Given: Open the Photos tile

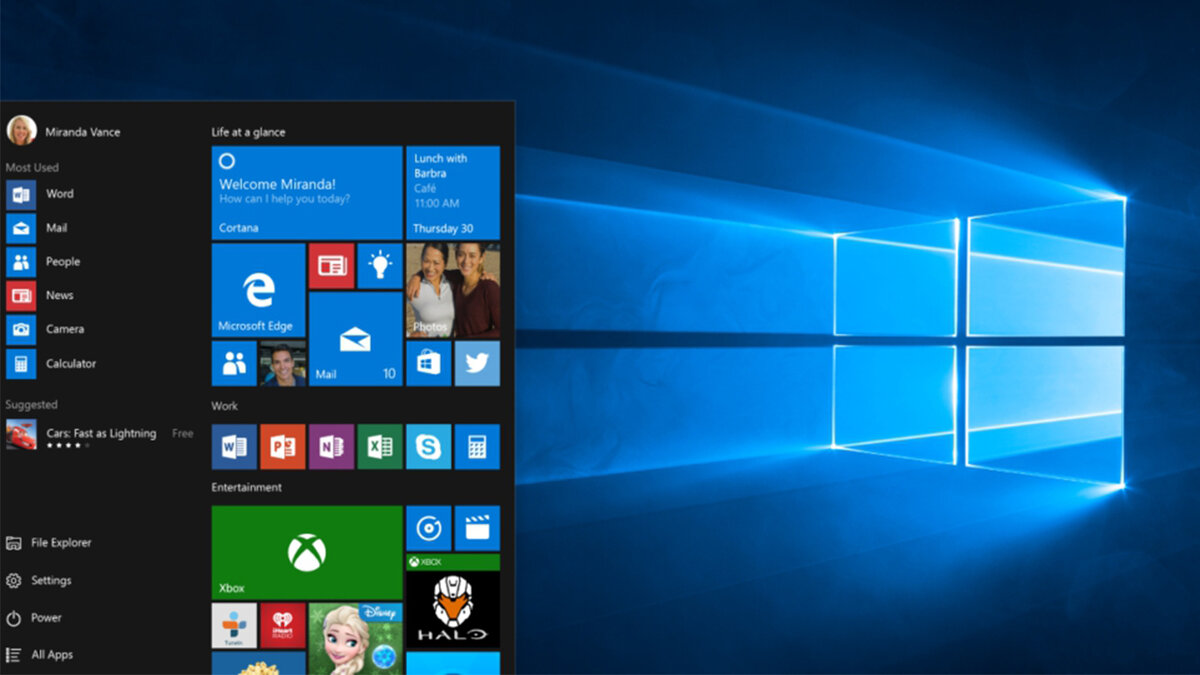Looking at the screenshot, I should [x=453, y=290].
